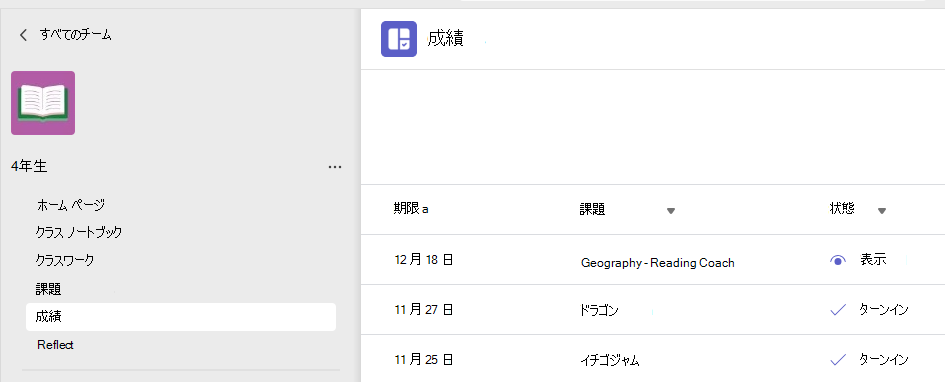Open the クラス ノートブック item
This screenshot has height=382, width=945.
[x=79, y=232]
